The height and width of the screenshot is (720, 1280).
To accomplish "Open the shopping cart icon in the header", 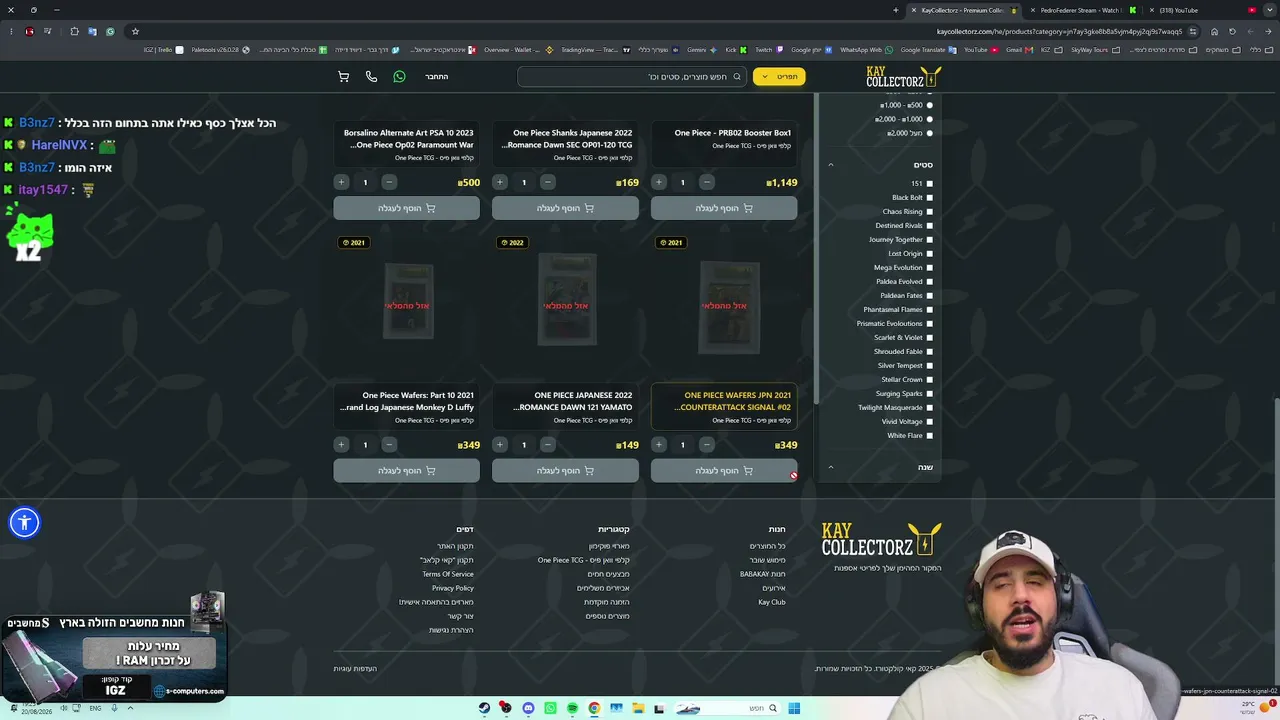I will [343, 77].
